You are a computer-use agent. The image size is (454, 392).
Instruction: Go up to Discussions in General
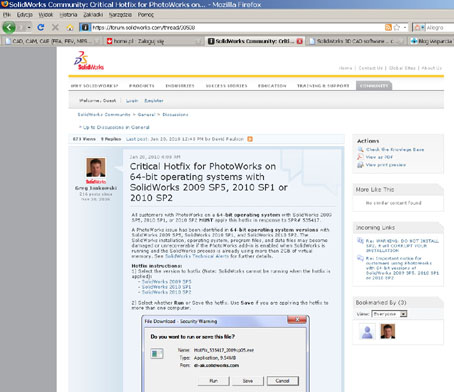click(x=116, y=127)
